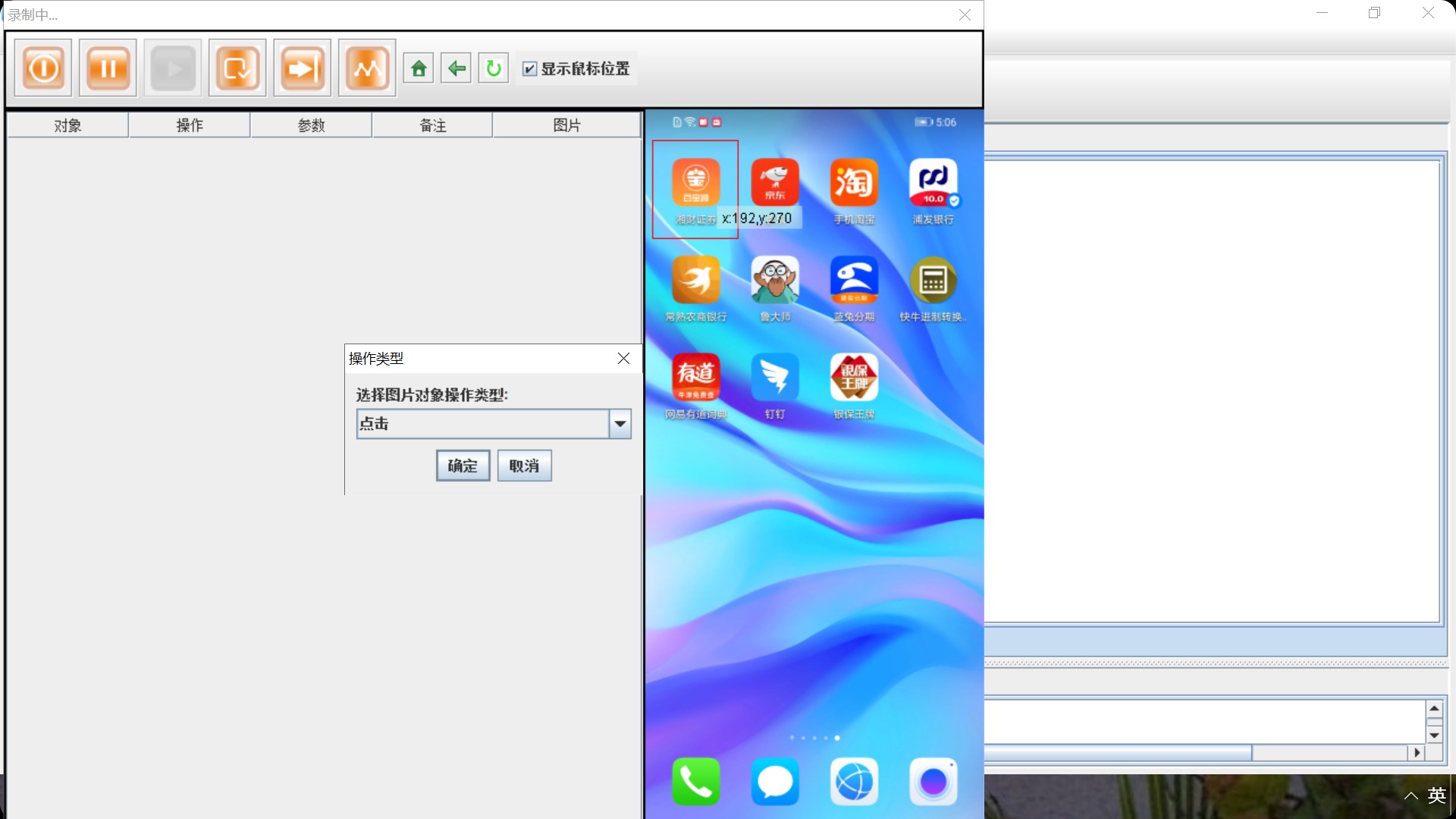1456x819 pixels.
Task: Click the green home icon
Action: click(418, 67)
